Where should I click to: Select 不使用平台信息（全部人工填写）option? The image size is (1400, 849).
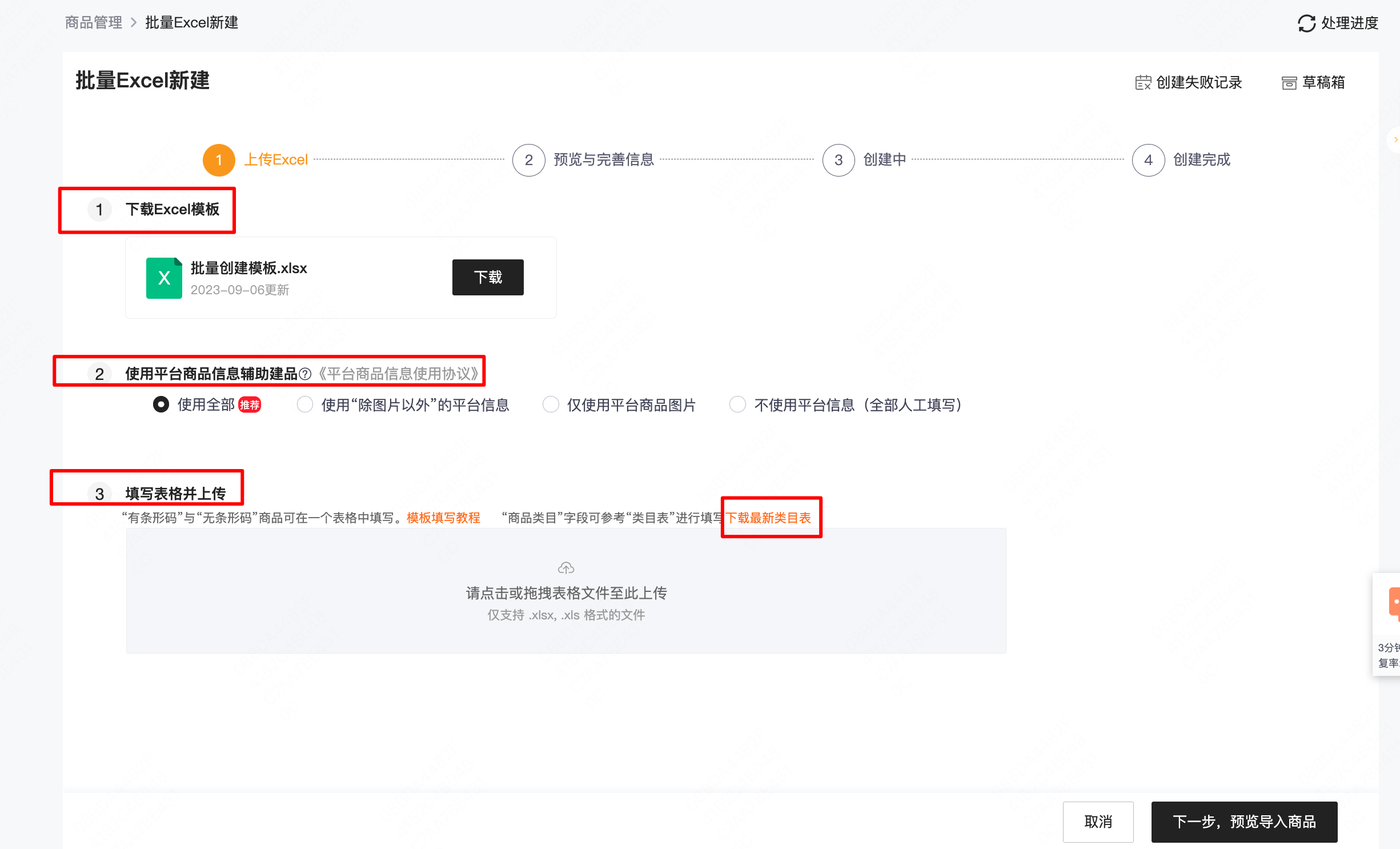click(x=737, y=405)
